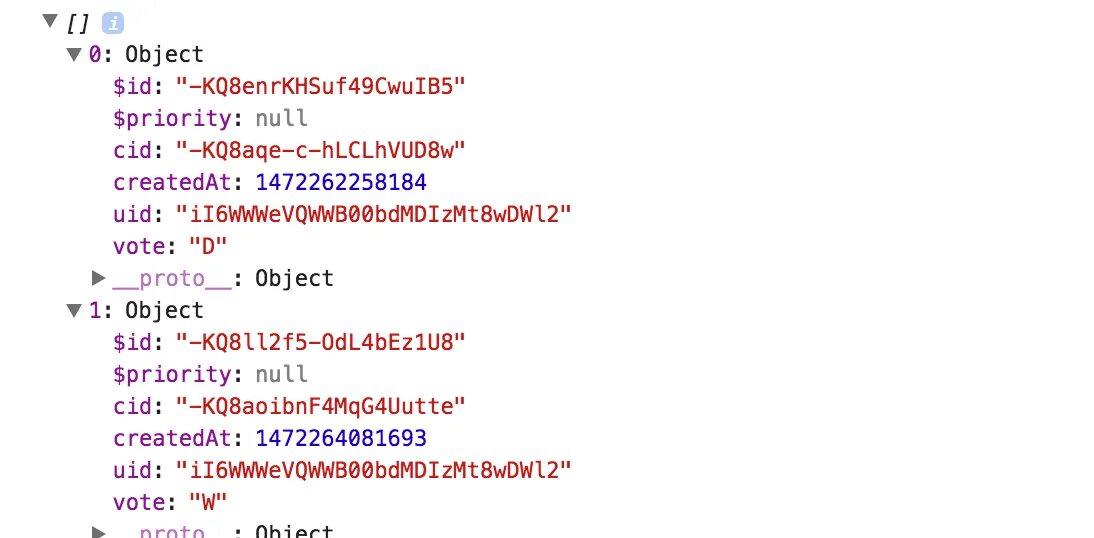Select $id value "-KQ8ll2f5-OdL4bEz1U8"
1094x538 pixels.
(x=320, y=342)
